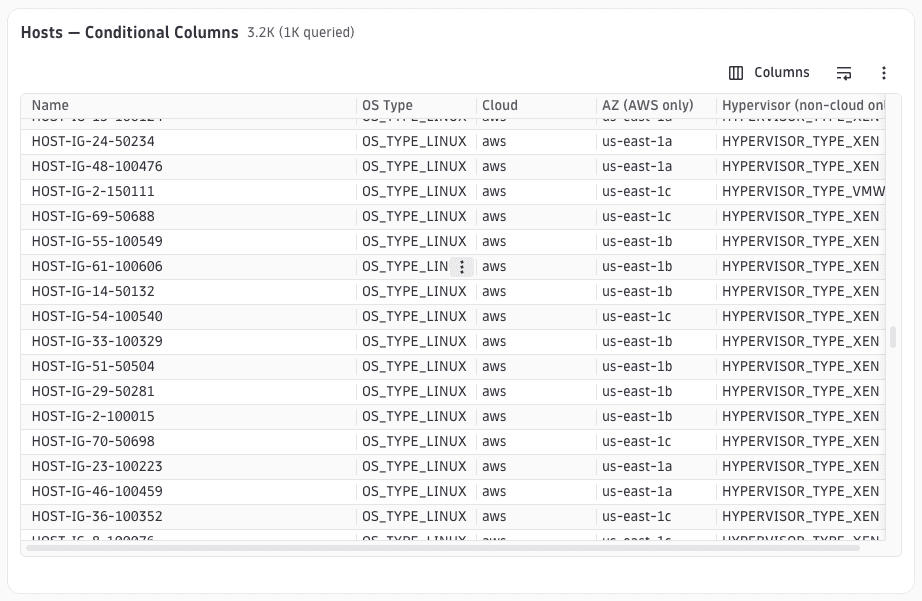
Task: Sort by the Name column header
Action: pos(50,105)
